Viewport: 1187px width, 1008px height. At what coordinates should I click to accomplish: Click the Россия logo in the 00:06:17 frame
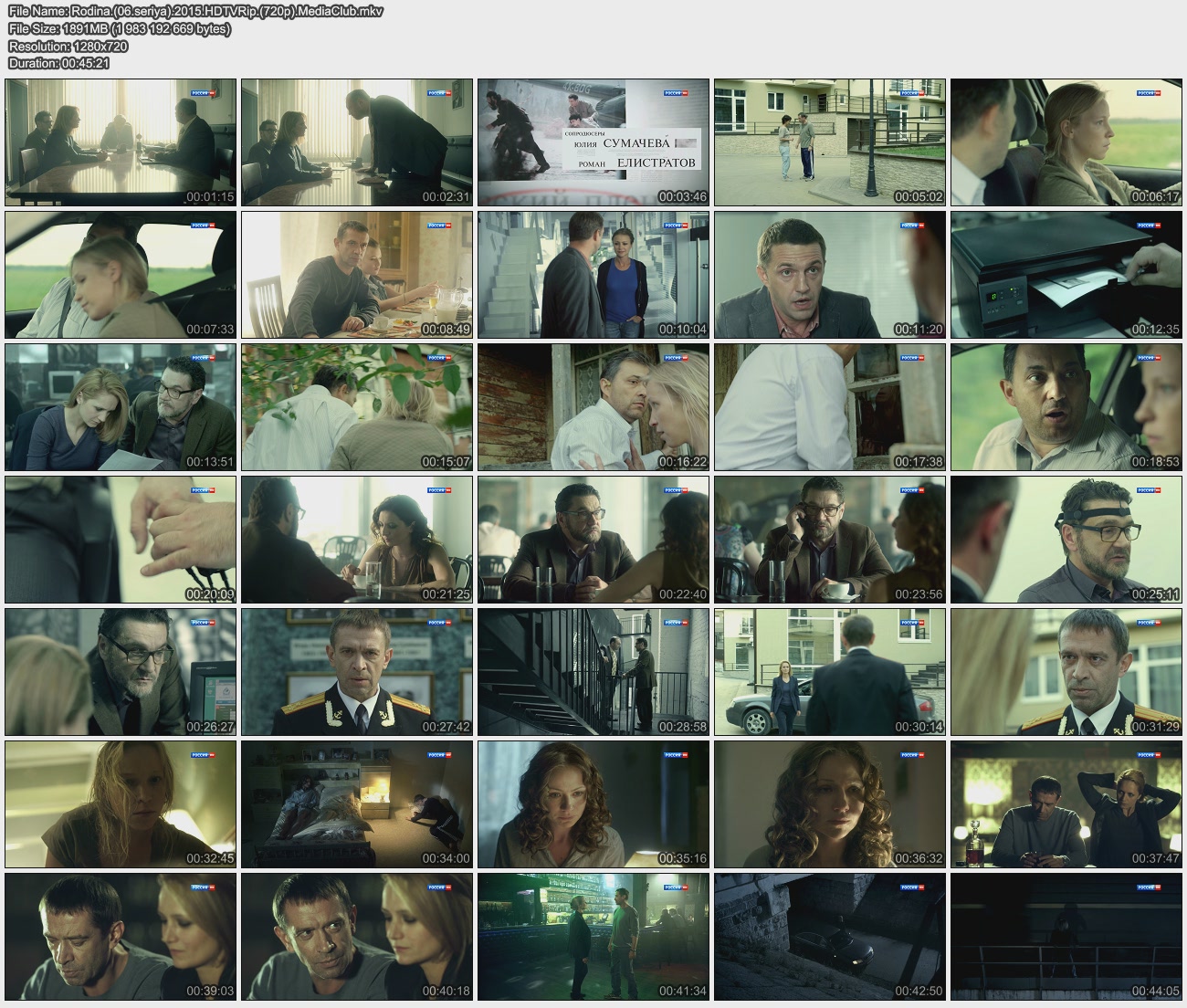(1150, 93)
